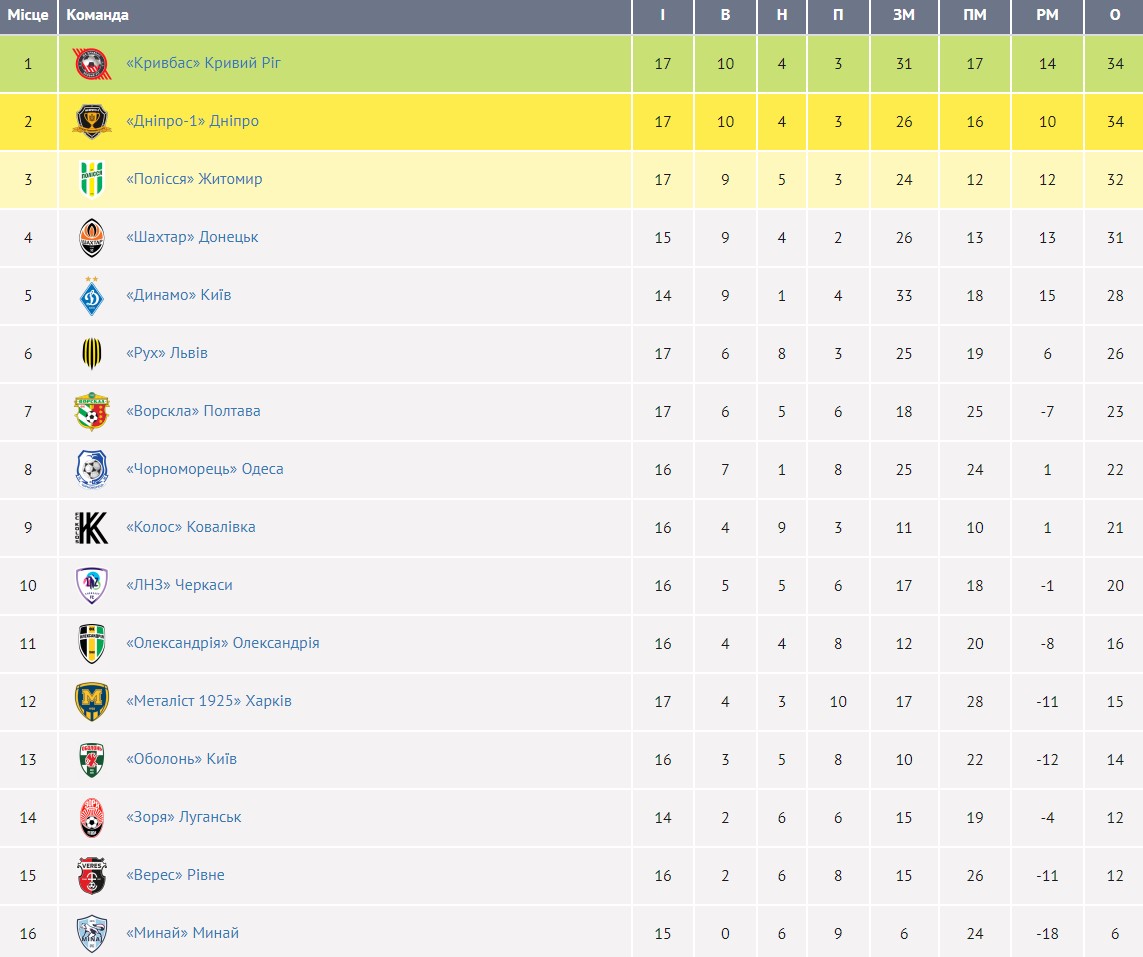Click the «Місце» column header
The width and height of the screenshot is (1143, 957).
[x=28, y=15]
